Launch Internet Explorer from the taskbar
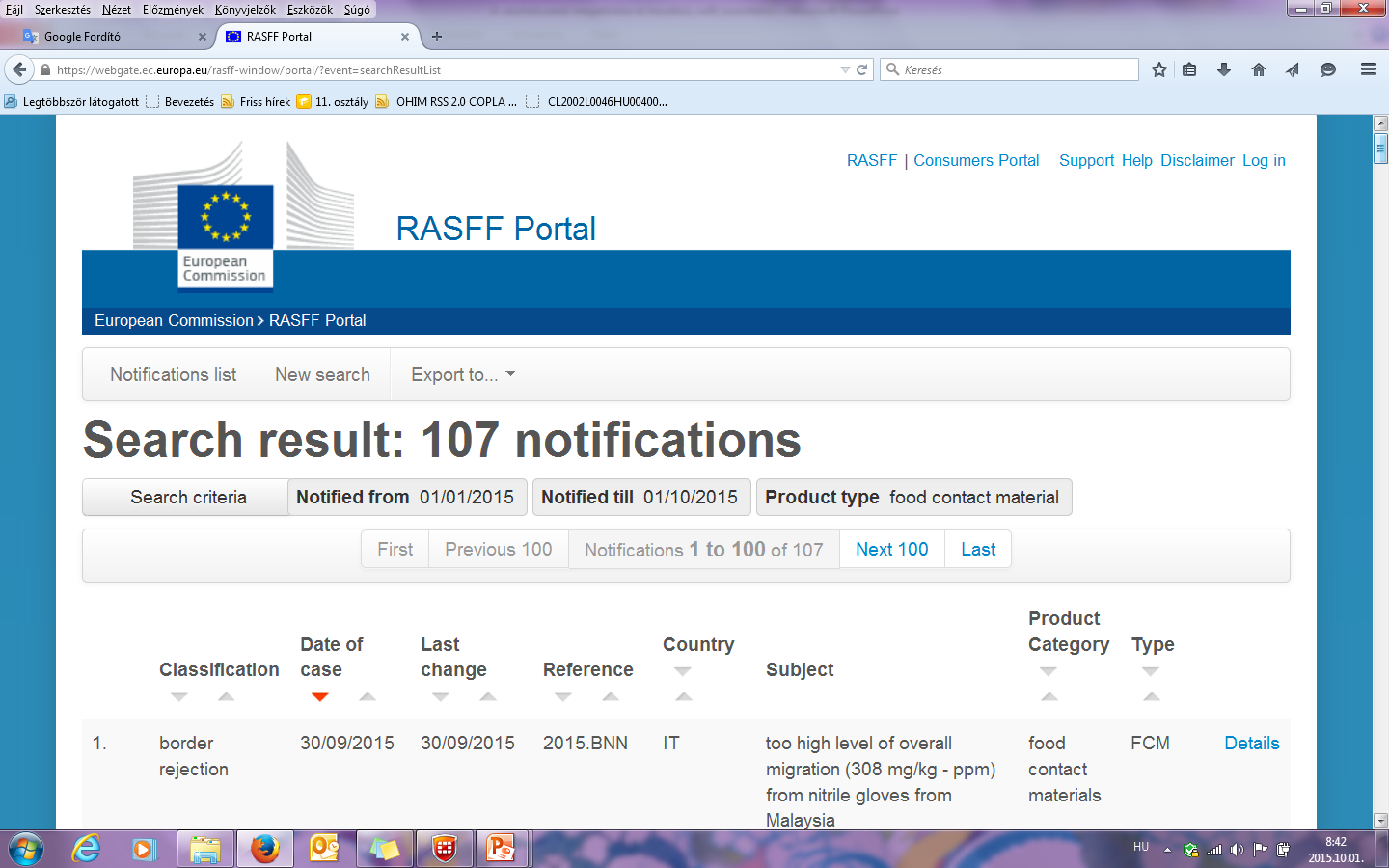 (x=86, y=849)
